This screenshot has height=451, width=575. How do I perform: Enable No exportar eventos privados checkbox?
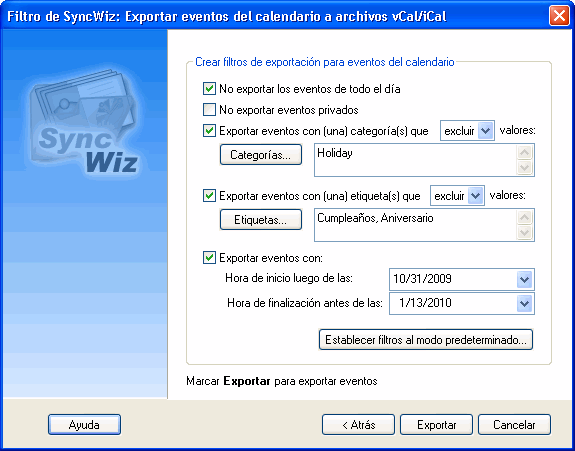tap(209, 110)
